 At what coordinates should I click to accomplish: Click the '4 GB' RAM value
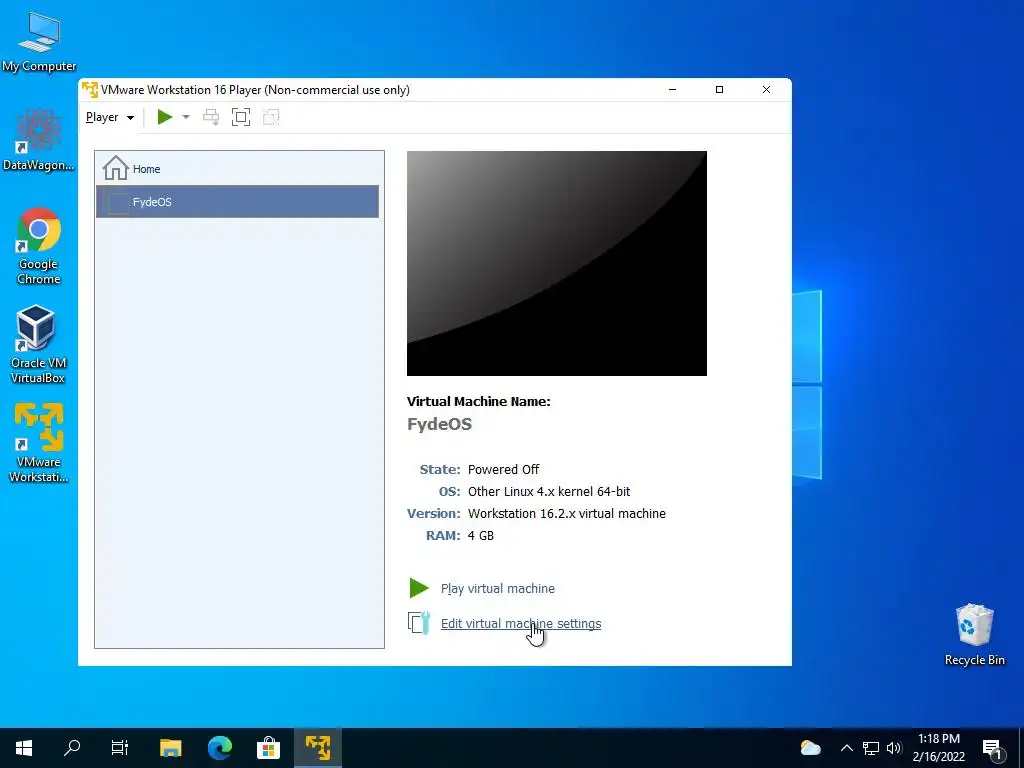coord(481,536)
